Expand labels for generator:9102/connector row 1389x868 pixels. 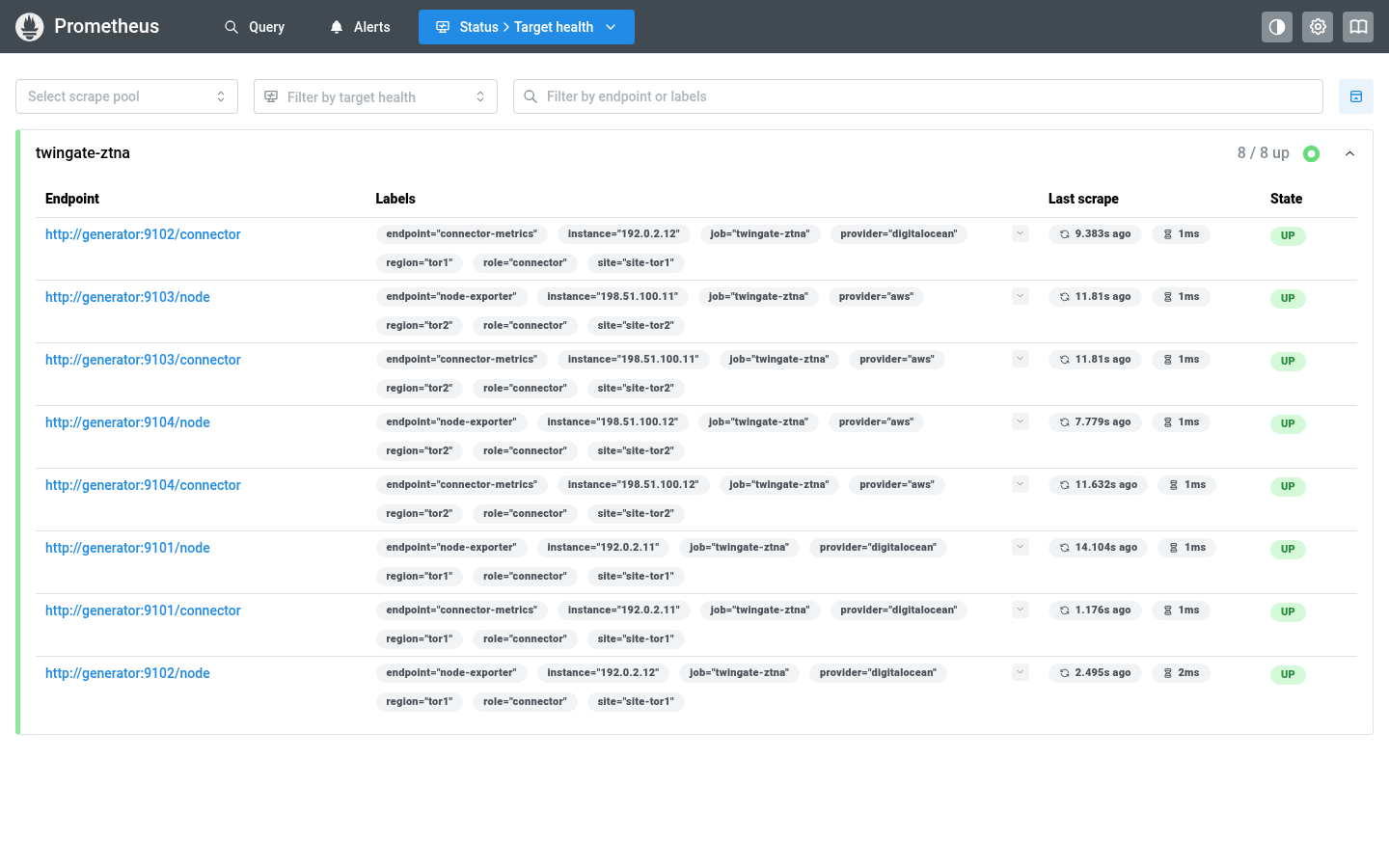[x=1021, y=233]
